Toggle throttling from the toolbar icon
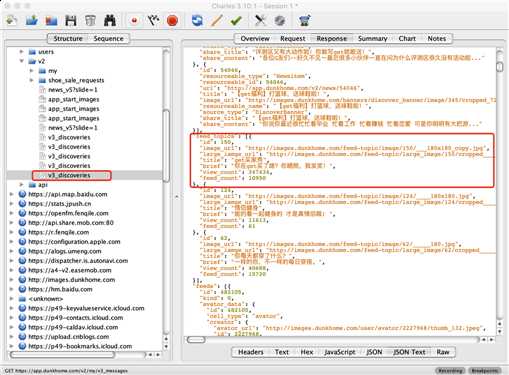The width and height of the screenshot is (509, 375). (153, 21)
